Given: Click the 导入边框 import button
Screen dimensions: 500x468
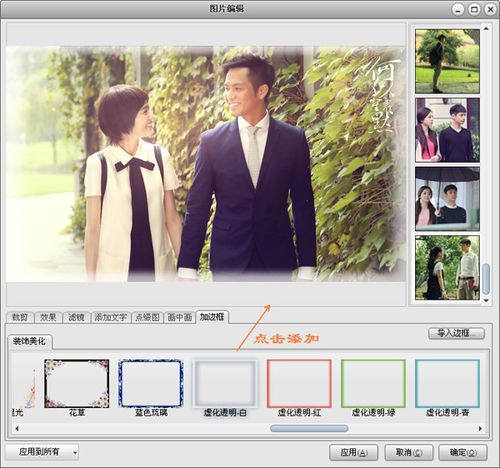Looking at the screenshot, I should (456, 333).
